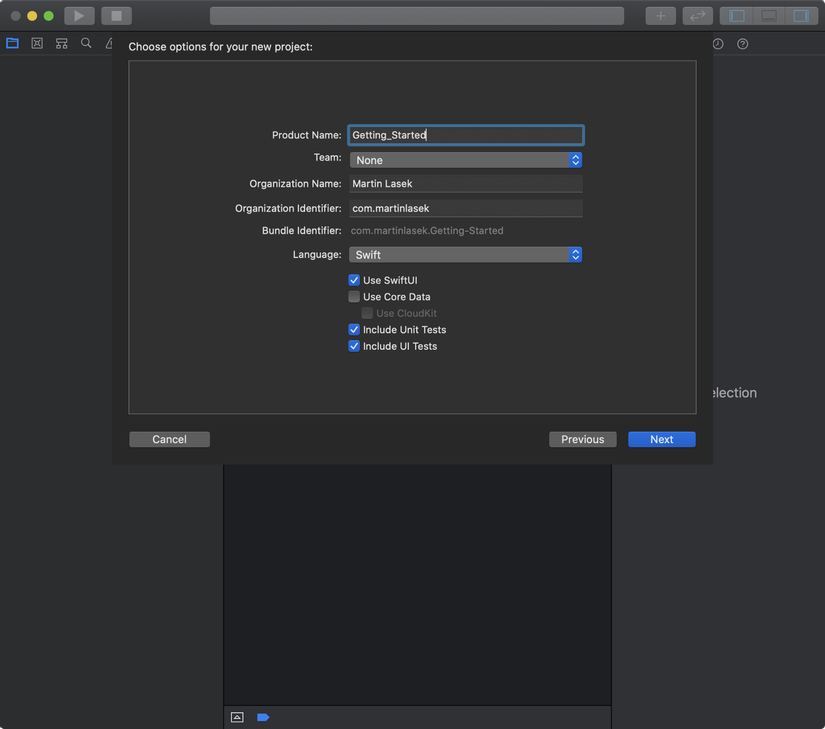Enable the Use Core Data checkbox
Viewport: 825px width, 729px height.
pos(354,297)
